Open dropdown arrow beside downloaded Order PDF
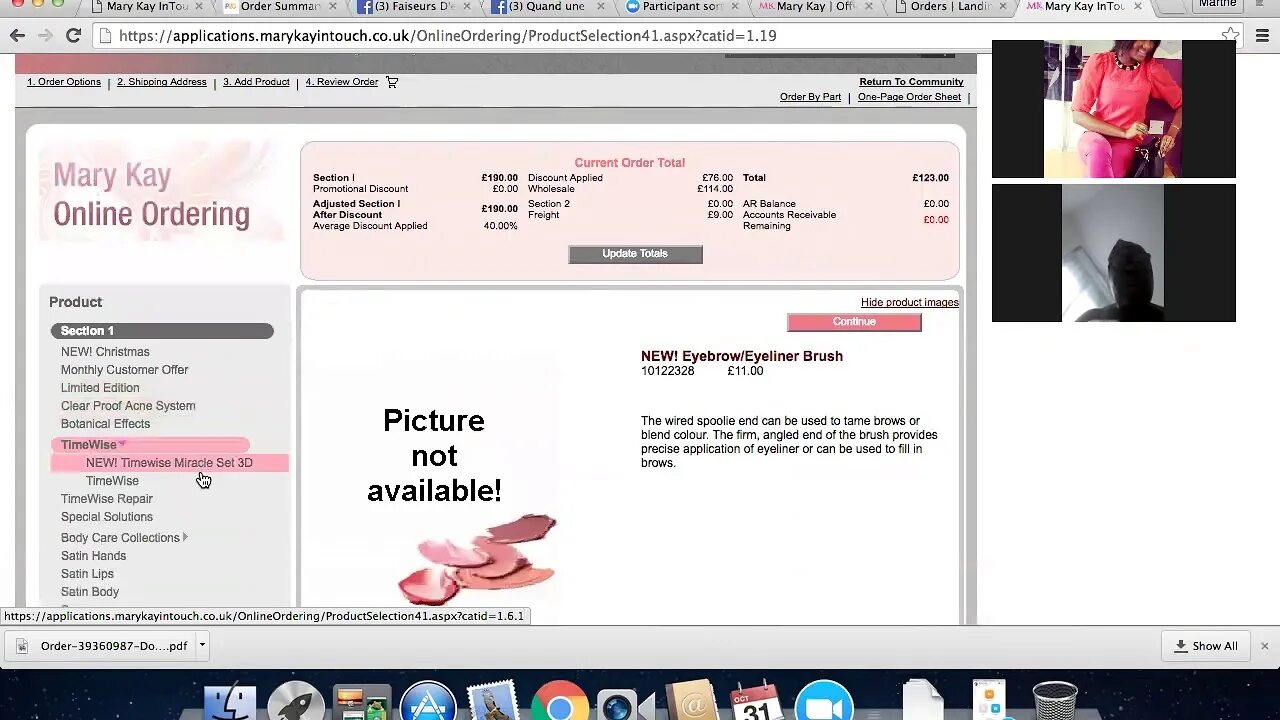The height and width of the screenshot is (720, 1280). 202,645
